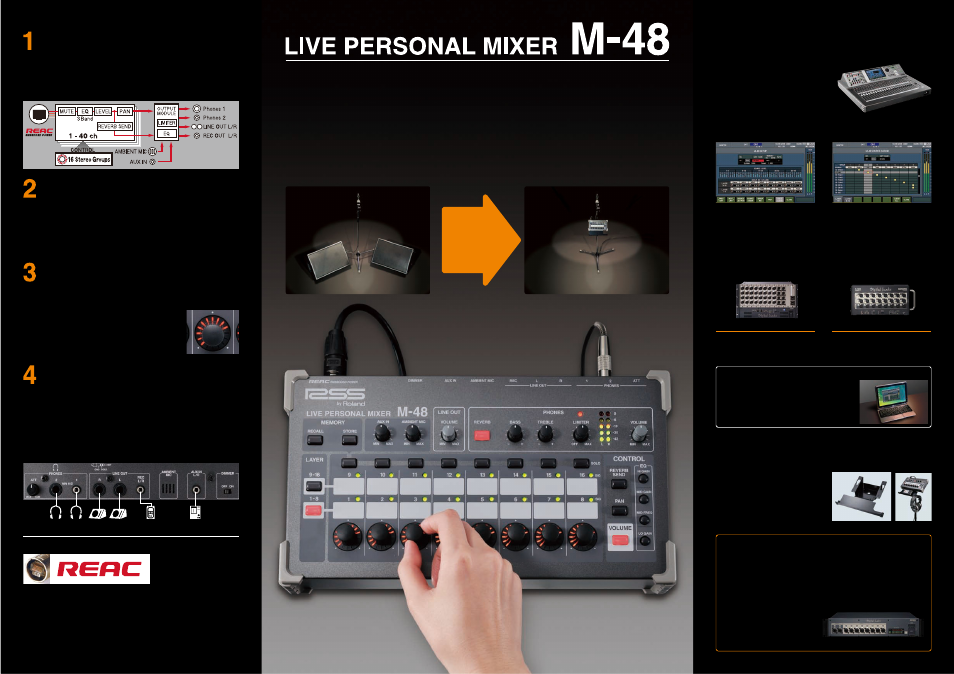The width and height of the screenshot is (954, 674).
Task: Click the channel 1 rotary knob
Action: [x=347, y=537]
